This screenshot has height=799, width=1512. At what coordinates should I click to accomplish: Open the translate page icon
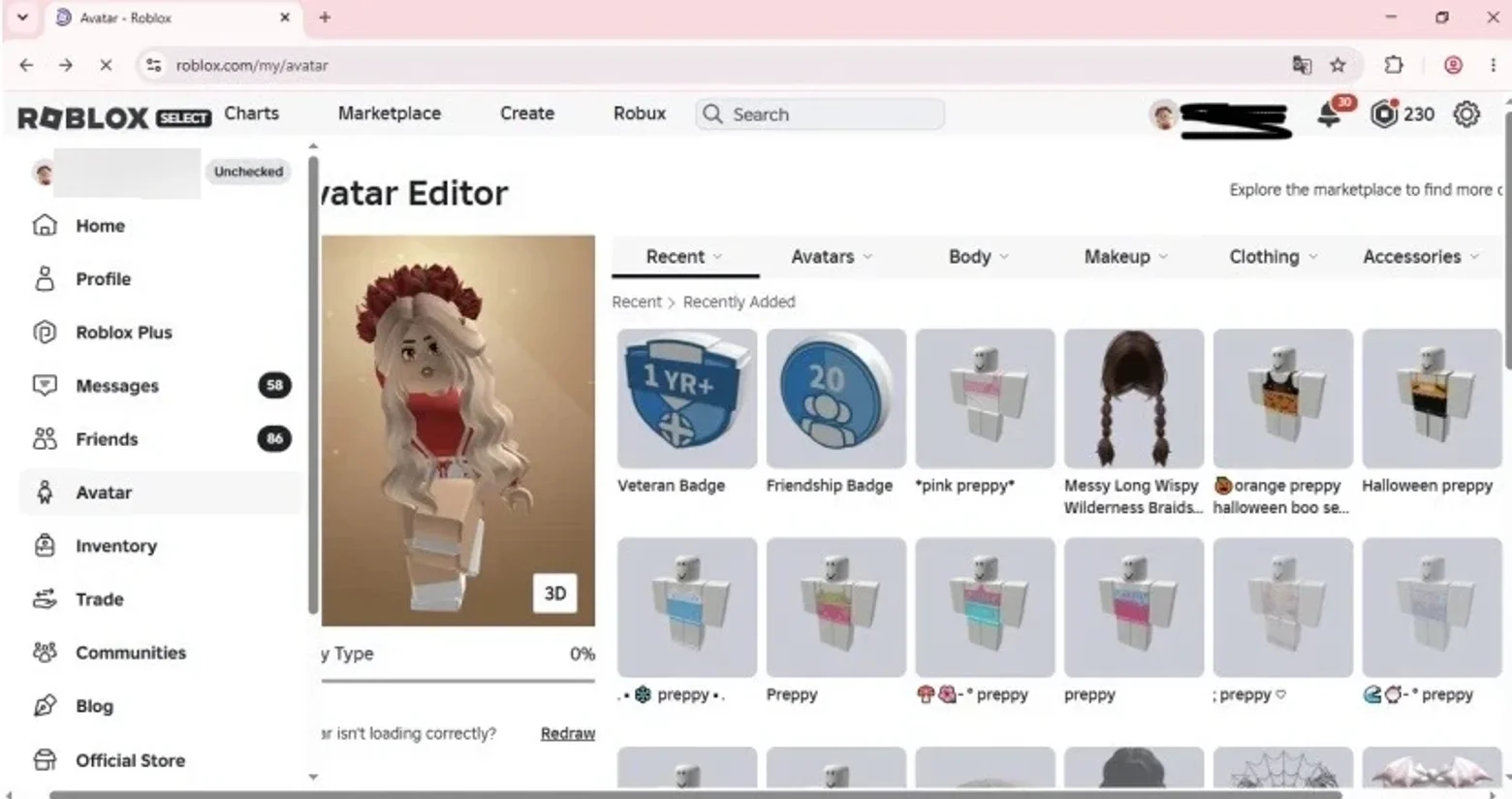[1302, 65]
